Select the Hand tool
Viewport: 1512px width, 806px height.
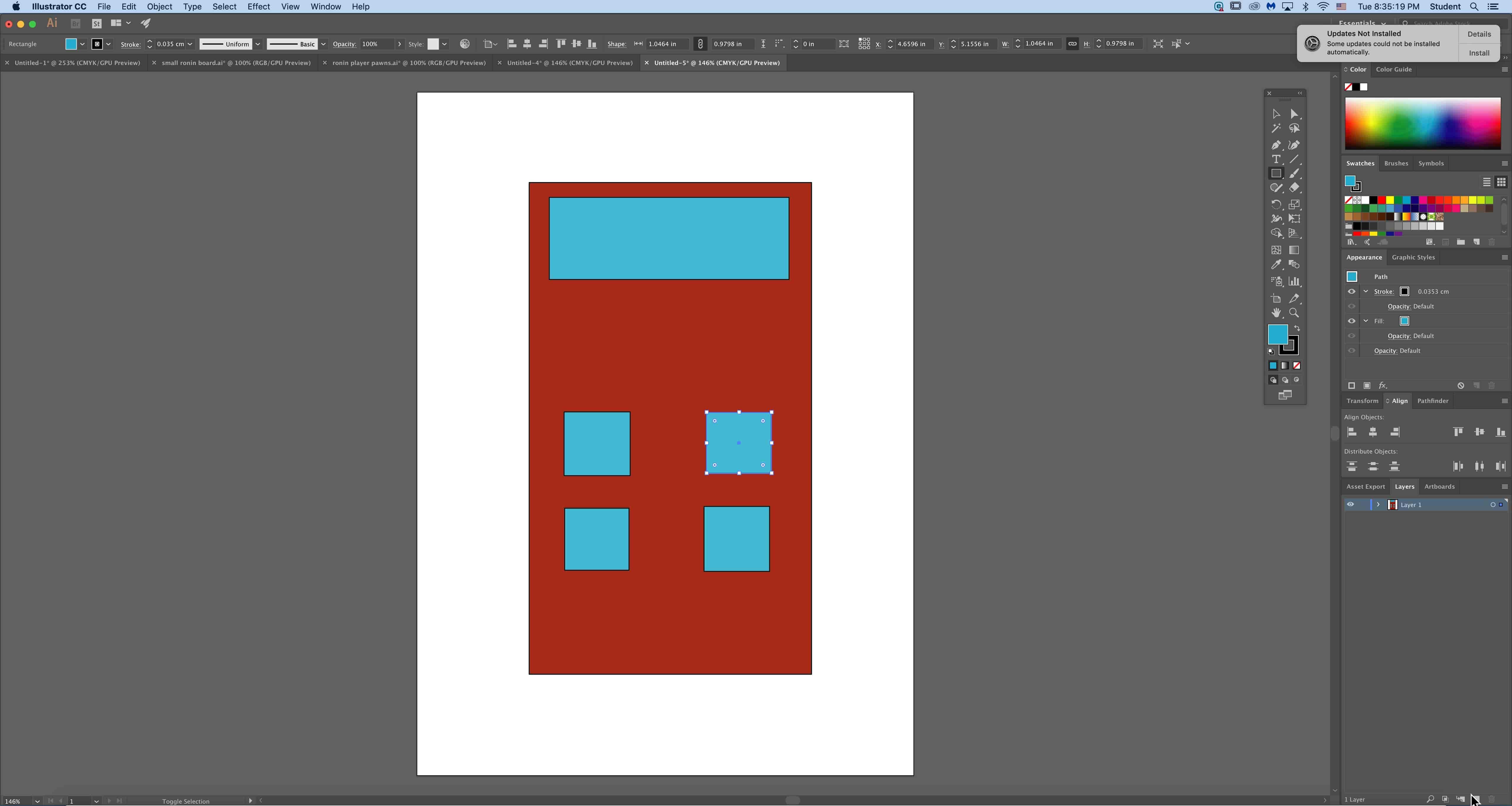pyautogui.click(x=1276, y=313)
